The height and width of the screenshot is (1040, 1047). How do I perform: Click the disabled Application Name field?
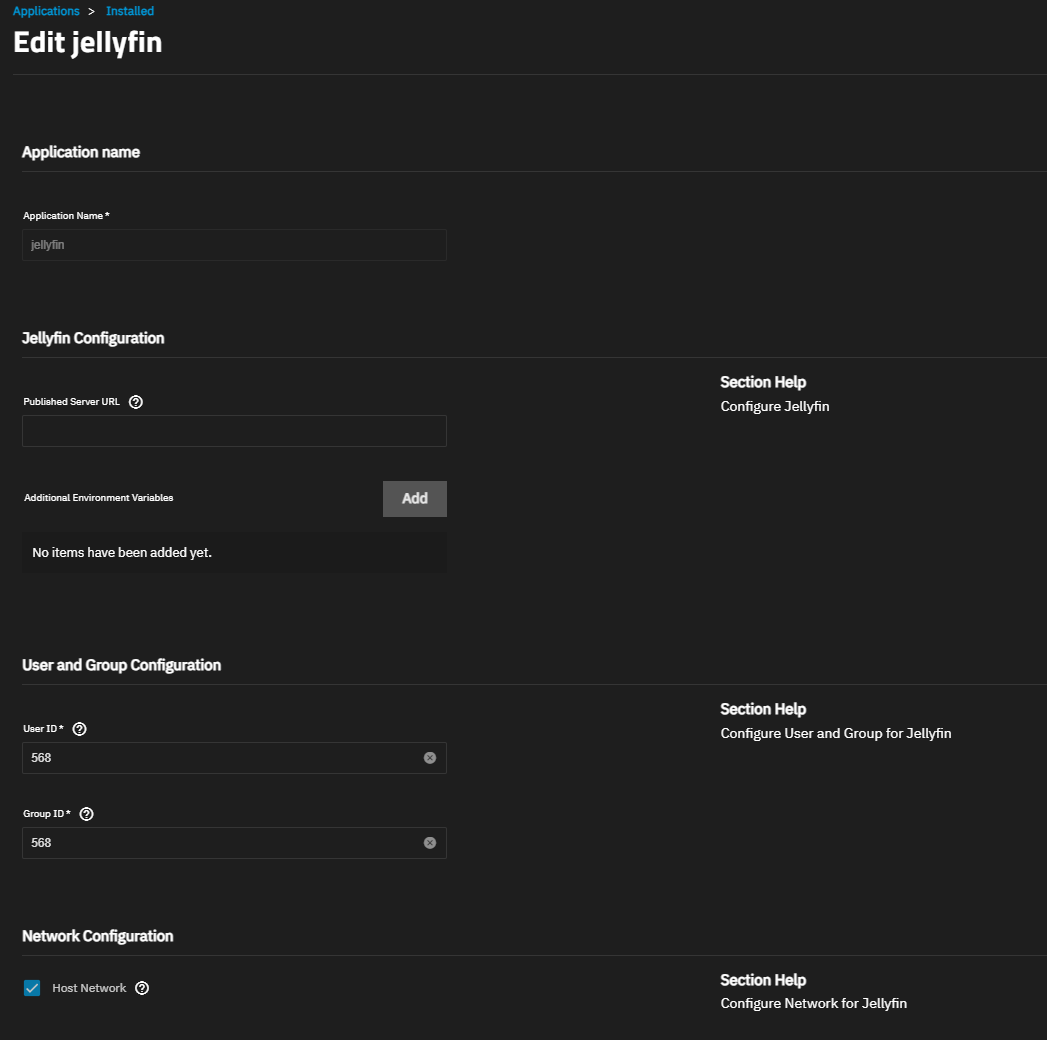(x=234, y=245)
